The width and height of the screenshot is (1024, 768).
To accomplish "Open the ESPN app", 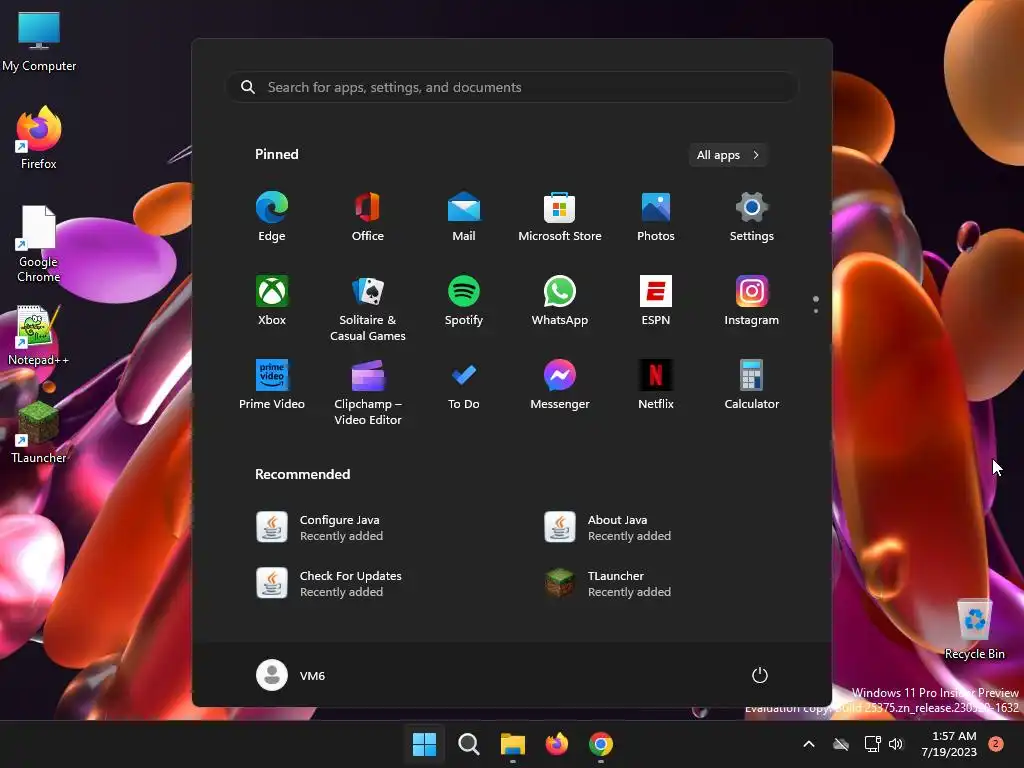I will point(656,300).
